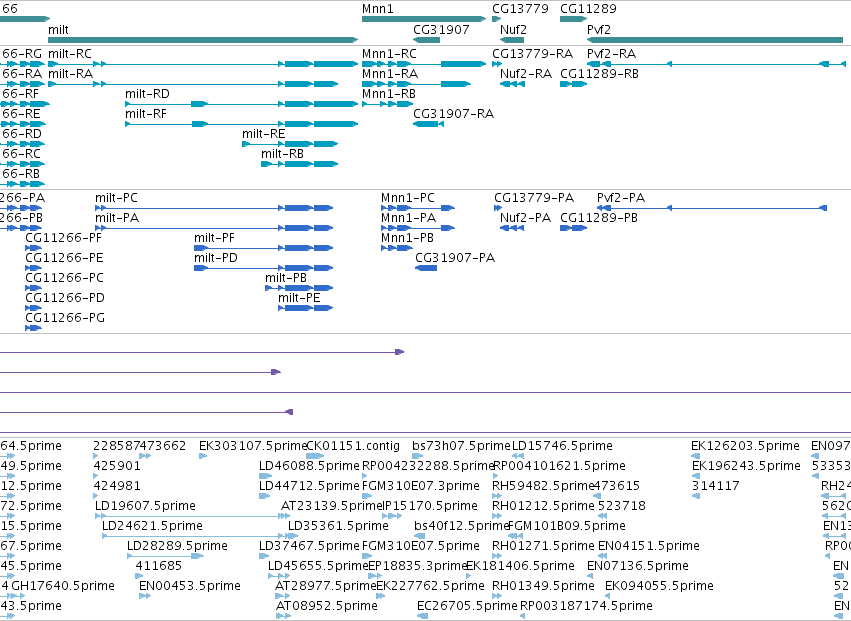This screenshot has width=851, height=621.
Task: Click EST EK126203.5prime
Action: tap(745, 446)
